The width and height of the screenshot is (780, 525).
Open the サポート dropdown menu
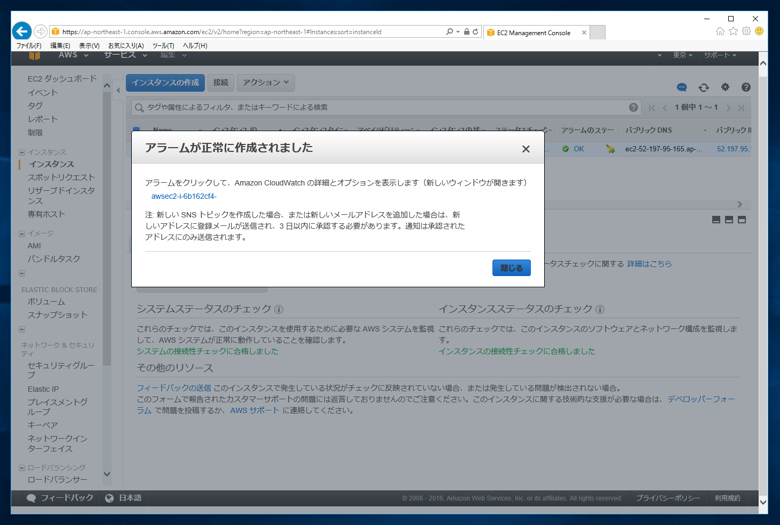(720, 55)
